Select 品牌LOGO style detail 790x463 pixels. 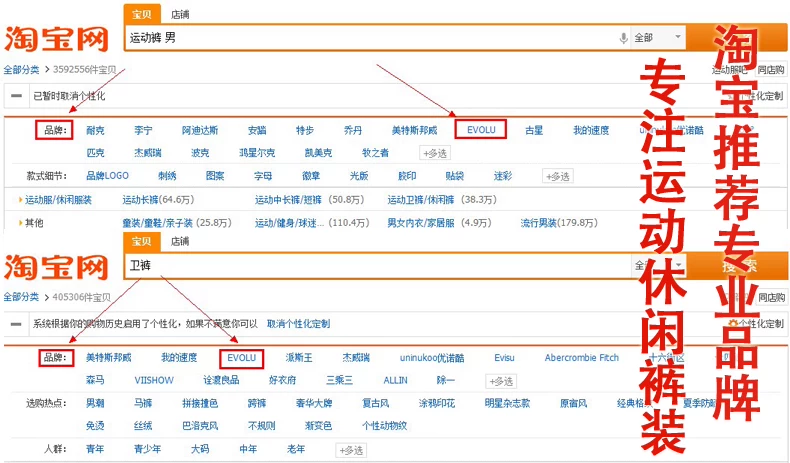tap(107, 176)
